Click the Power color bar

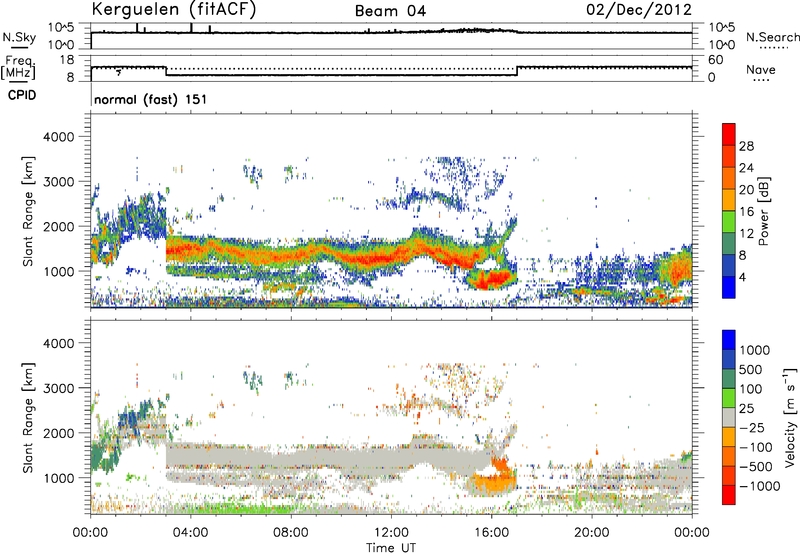click(729, 211)
